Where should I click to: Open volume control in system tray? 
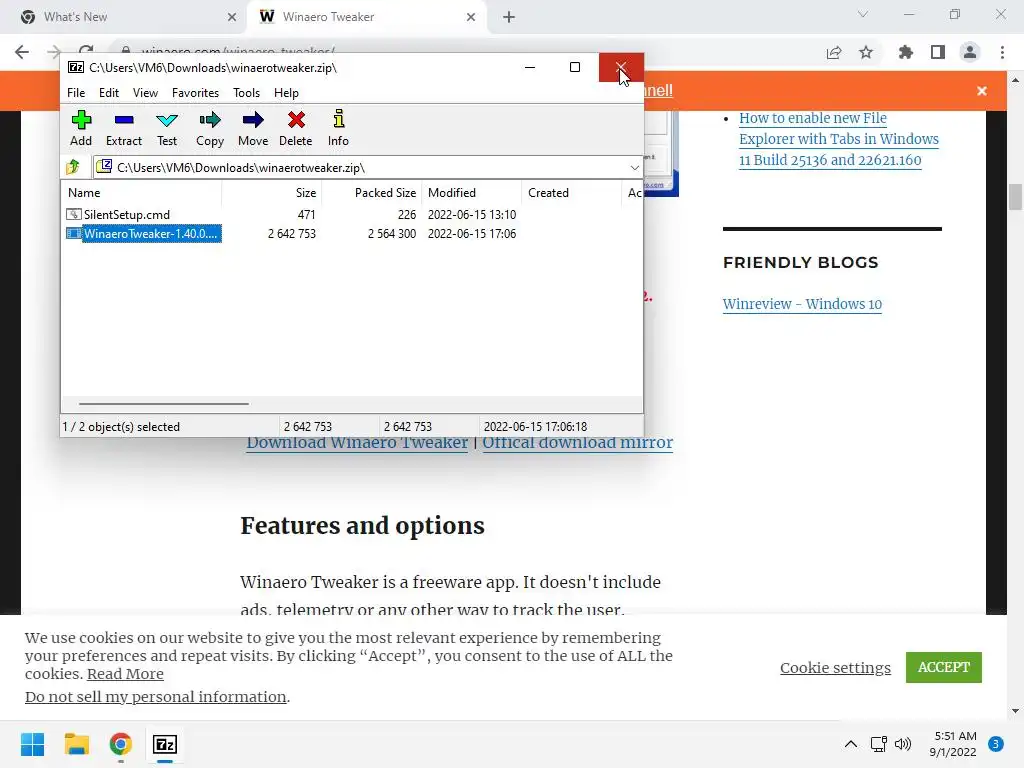pyautogui.click(x=903, y=744)
